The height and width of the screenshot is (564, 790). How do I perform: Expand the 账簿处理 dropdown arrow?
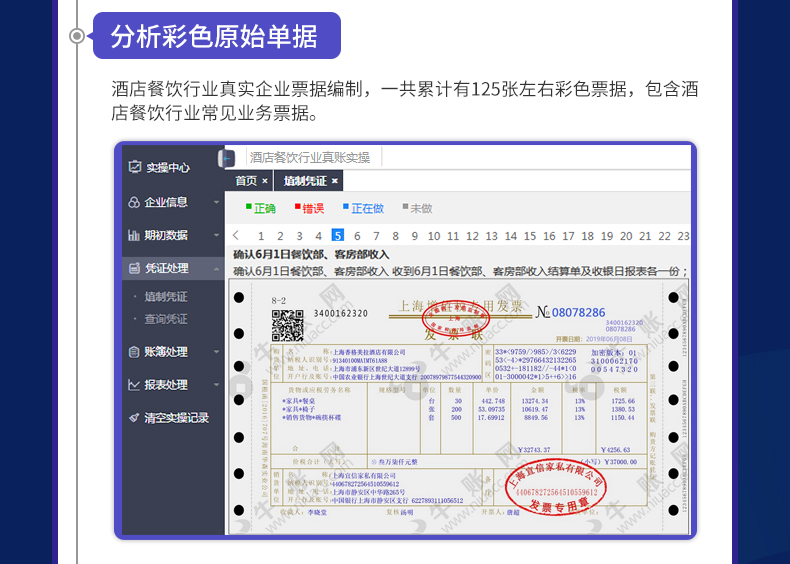pyautogui.click(x=216, y=352)
